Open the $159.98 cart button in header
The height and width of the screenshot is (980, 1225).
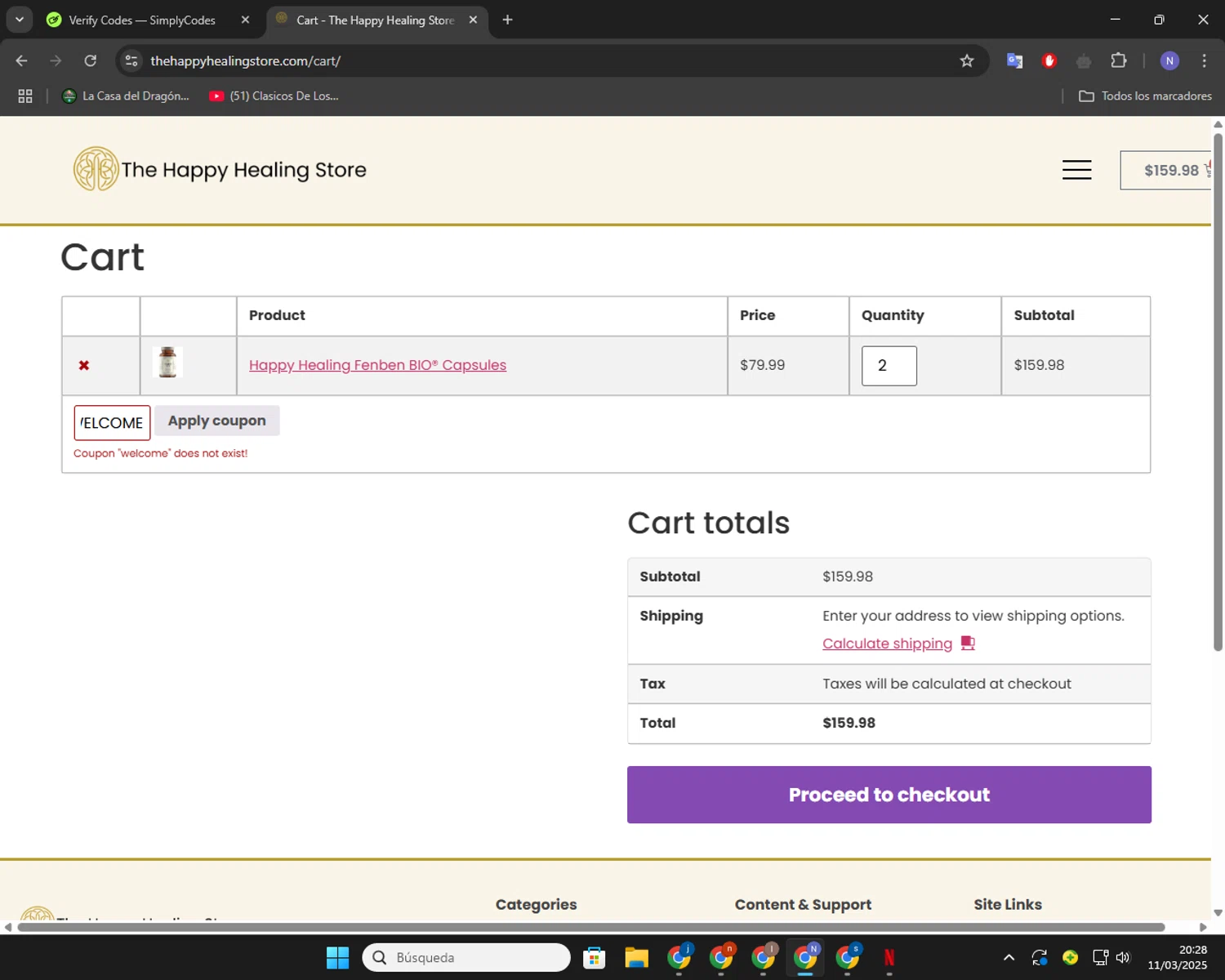tap(1168, 170)
